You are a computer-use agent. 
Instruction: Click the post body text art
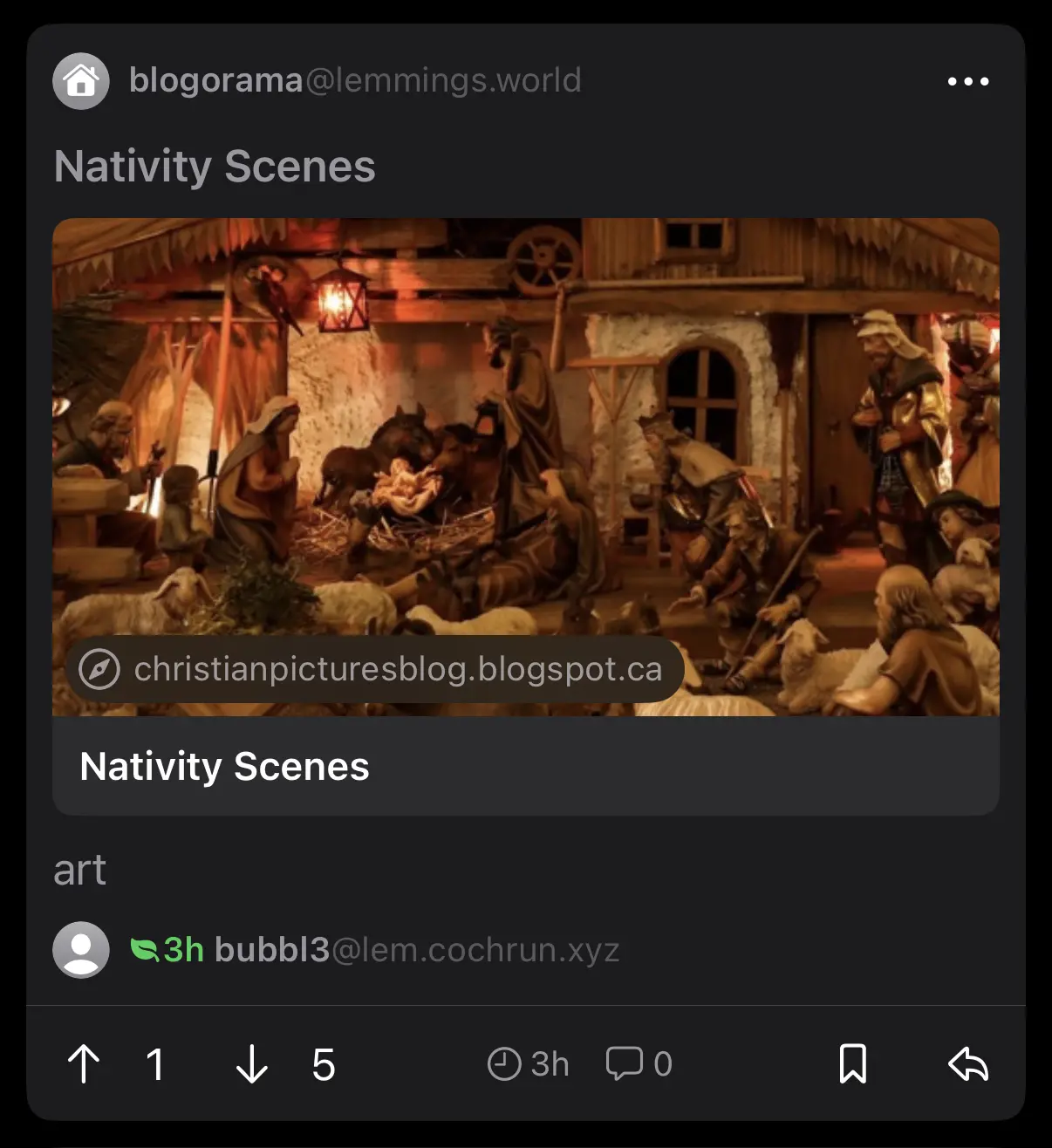pos(79,870)
